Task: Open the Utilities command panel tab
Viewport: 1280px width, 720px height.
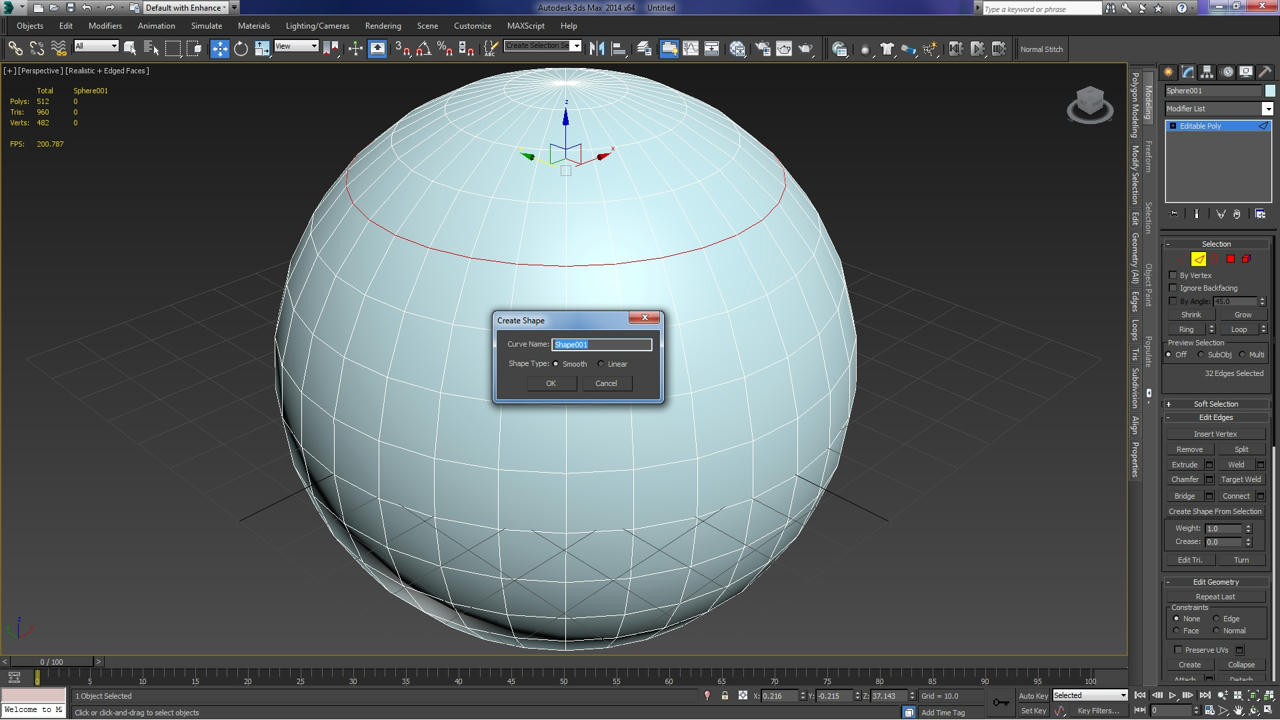Action: pyautogui.click(x=1264, y=72)
